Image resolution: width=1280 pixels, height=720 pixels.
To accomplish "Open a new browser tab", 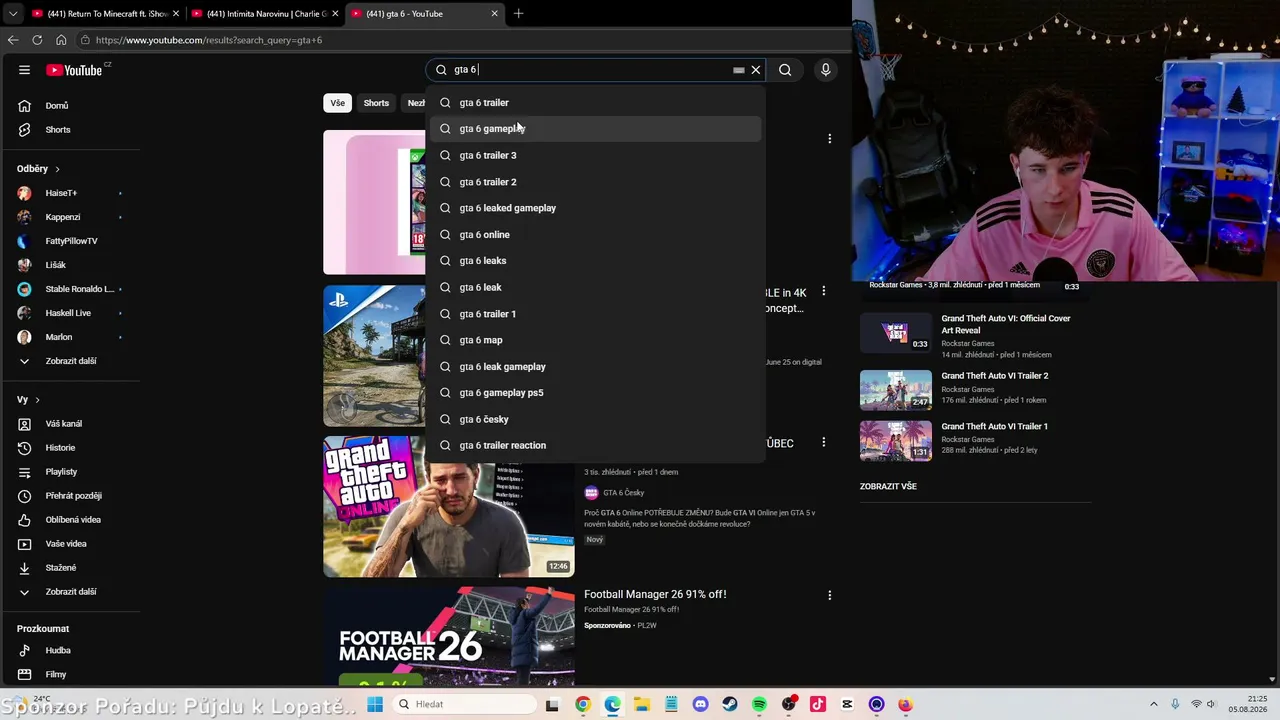I will [x=518, y=14].
